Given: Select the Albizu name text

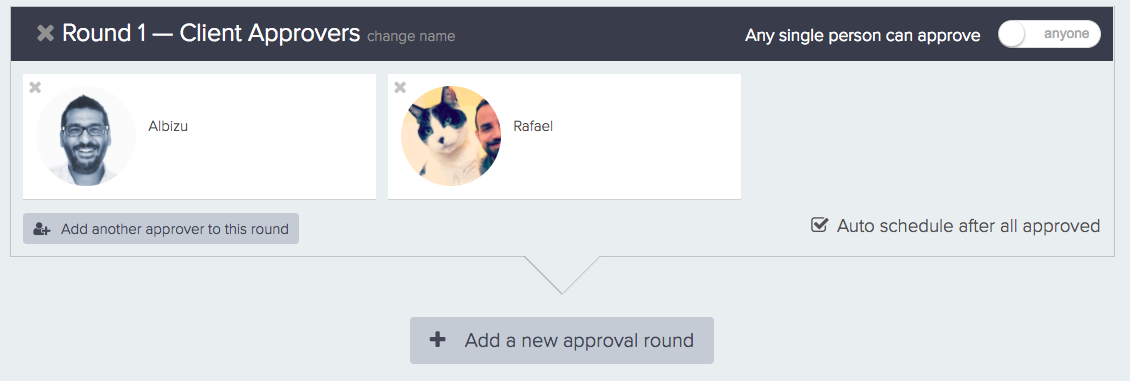Looking at the screenshot, I should pyautogui.click(x=168, y=126).
